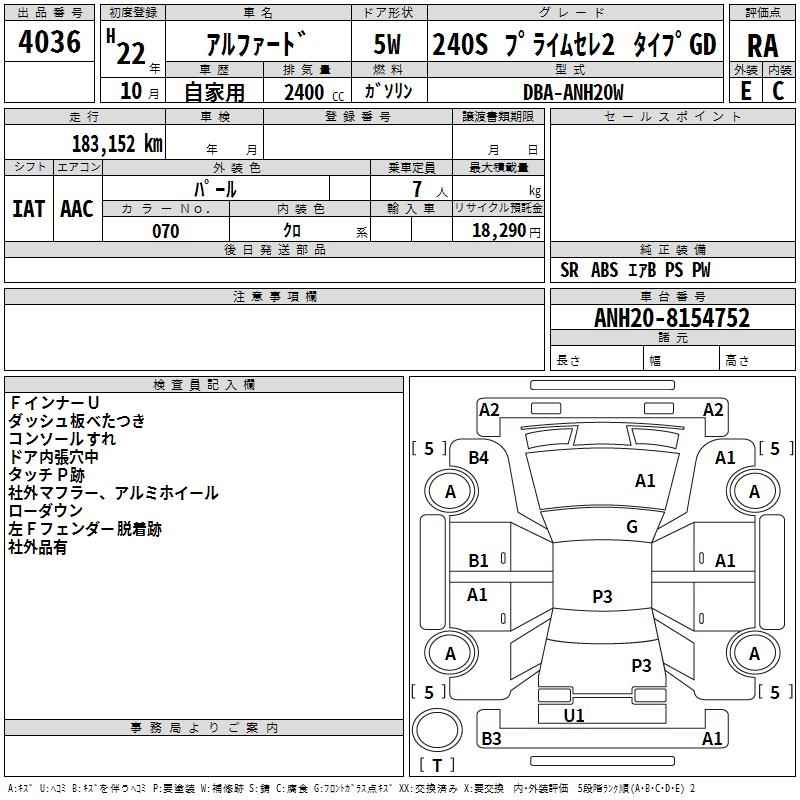Viewport: 800px width, 800px height.
Task: Click the inspector note FインナーU
Action: [x=54, y=403]
